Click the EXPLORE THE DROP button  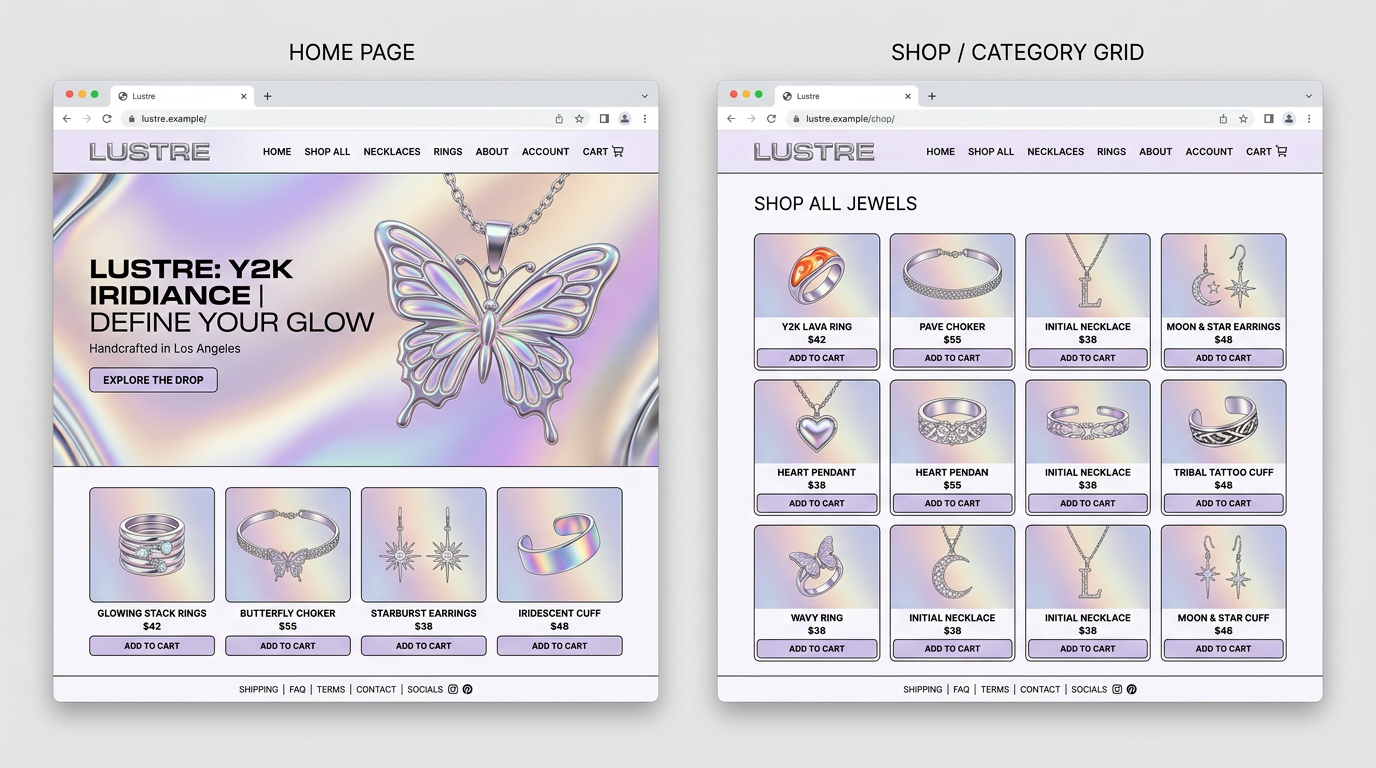[x=153, y=380]
